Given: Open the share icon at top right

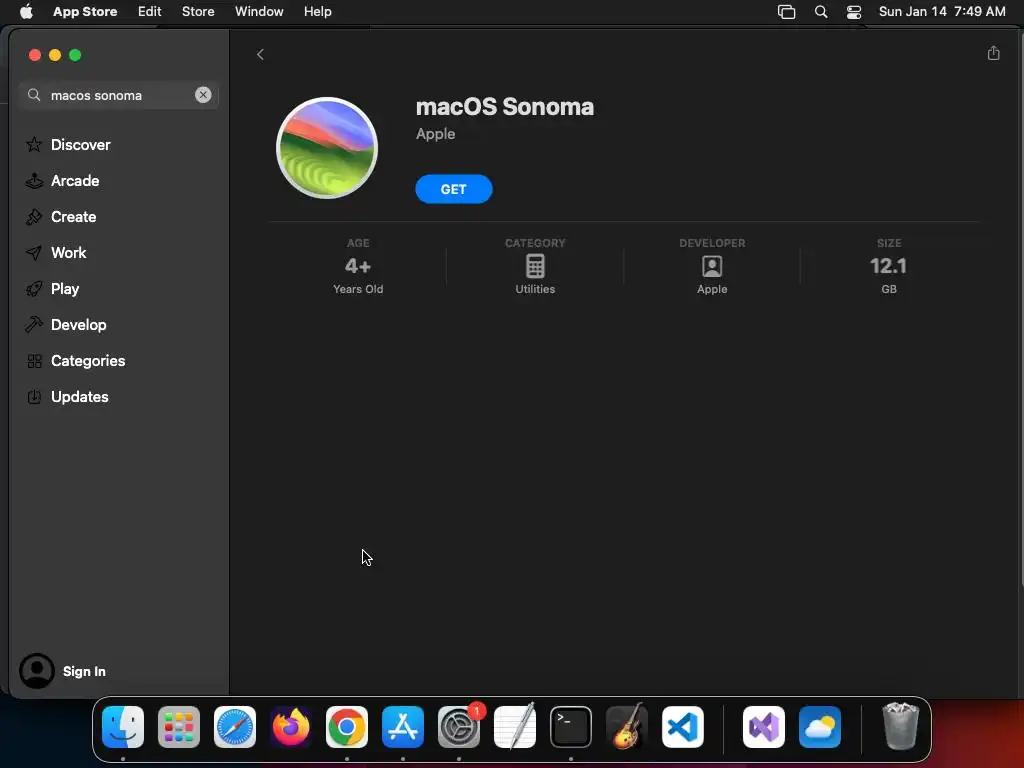Looking at the screenshot, I should [x=993, y=53].
